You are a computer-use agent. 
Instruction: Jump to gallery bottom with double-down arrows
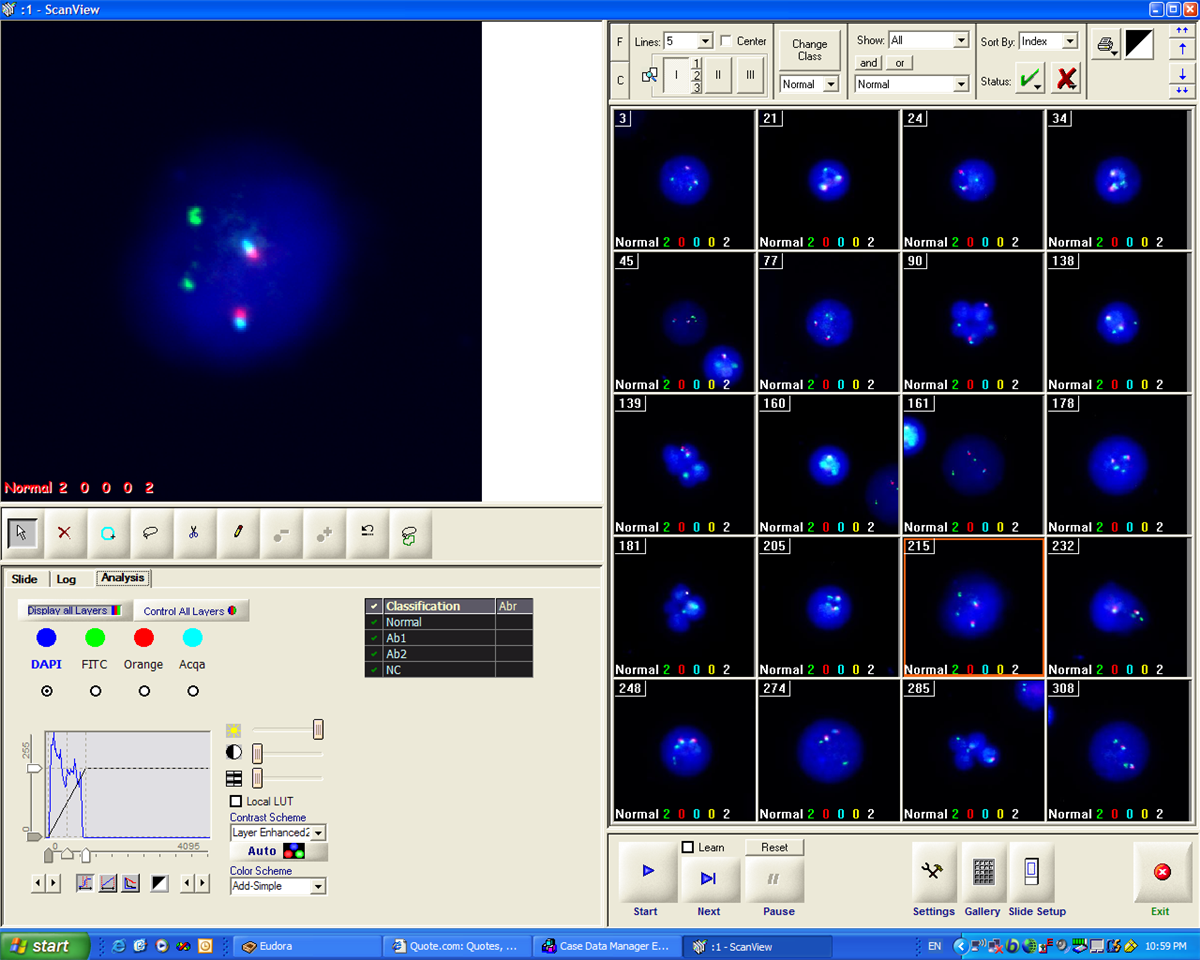click(1182, 90)
